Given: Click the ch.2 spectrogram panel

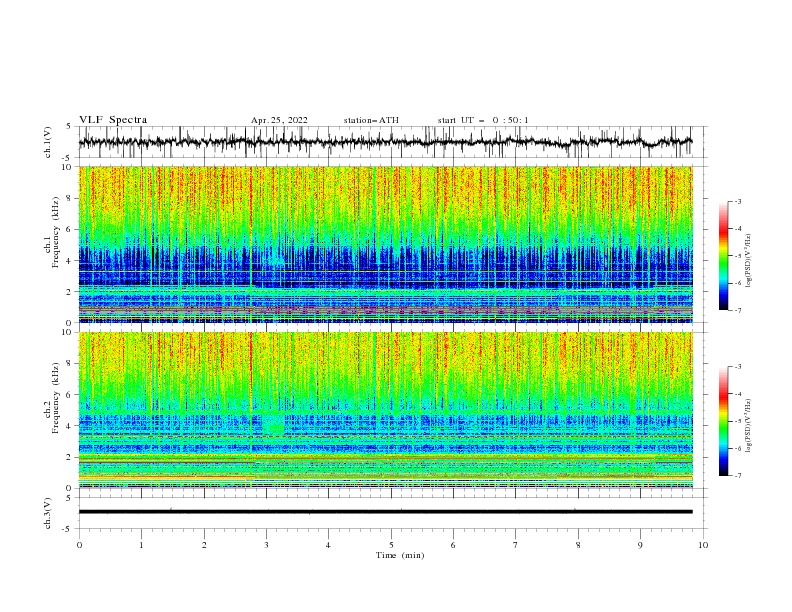Looking at the screenshot, I should [385, 410].
